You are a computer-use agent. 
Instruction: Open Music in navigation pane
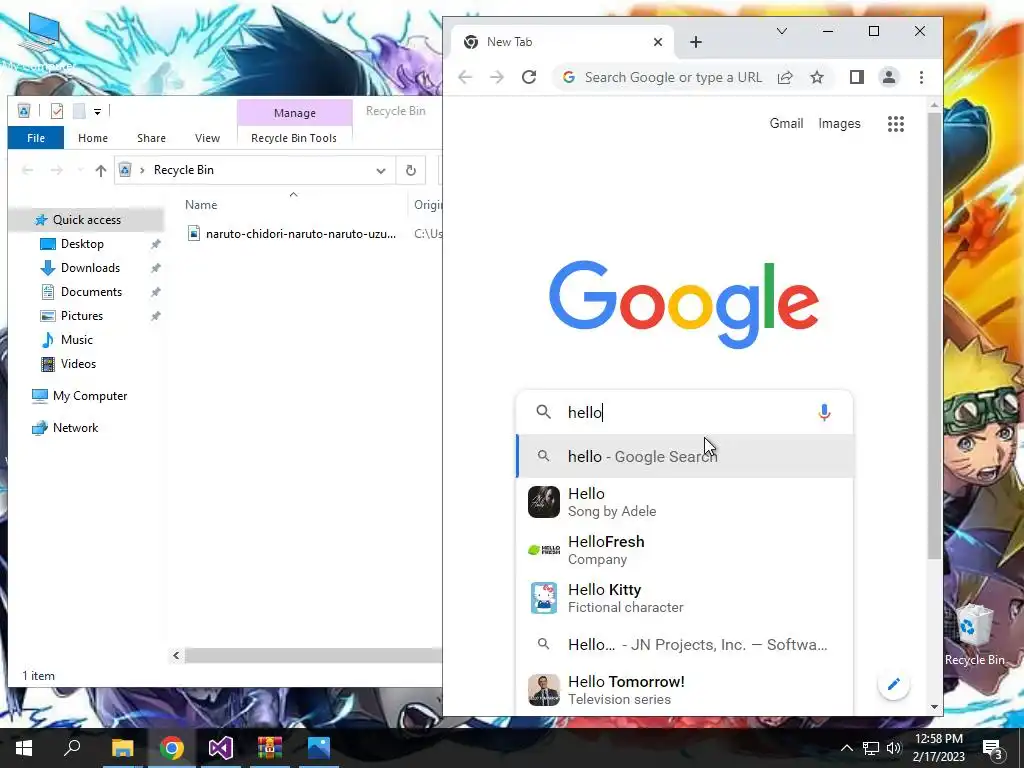click(x=76, y=340)
